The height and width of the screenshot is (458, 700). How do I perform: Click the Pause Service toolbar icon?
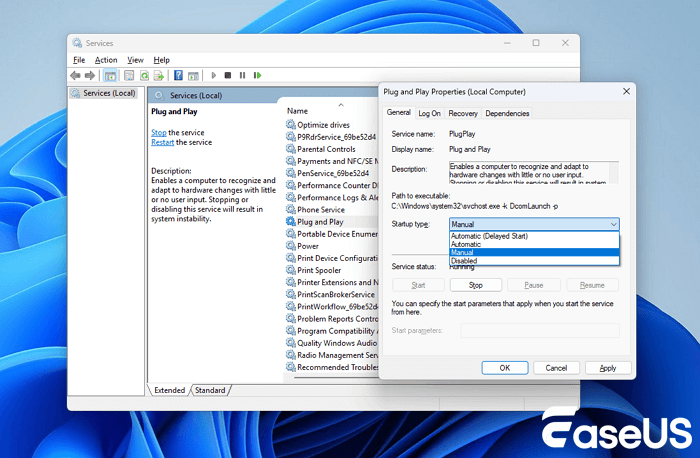242,75
